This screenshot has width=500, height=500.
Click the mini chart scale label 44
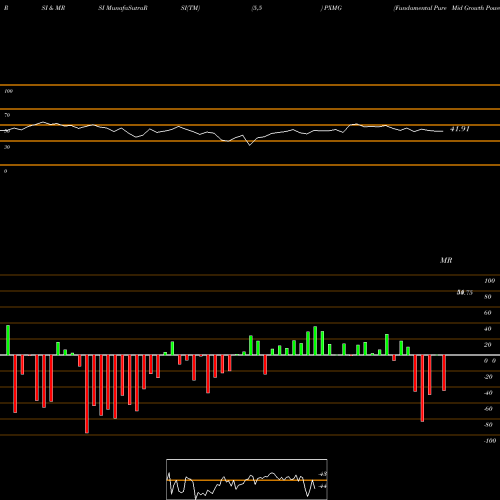[x=323, y=486]
